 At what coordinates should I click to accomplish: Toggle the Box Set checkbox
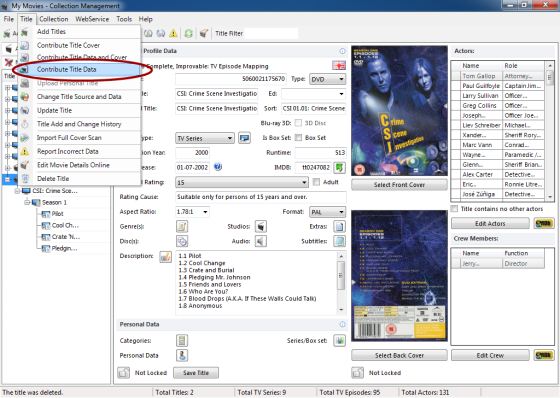click(x=298, y=138)
